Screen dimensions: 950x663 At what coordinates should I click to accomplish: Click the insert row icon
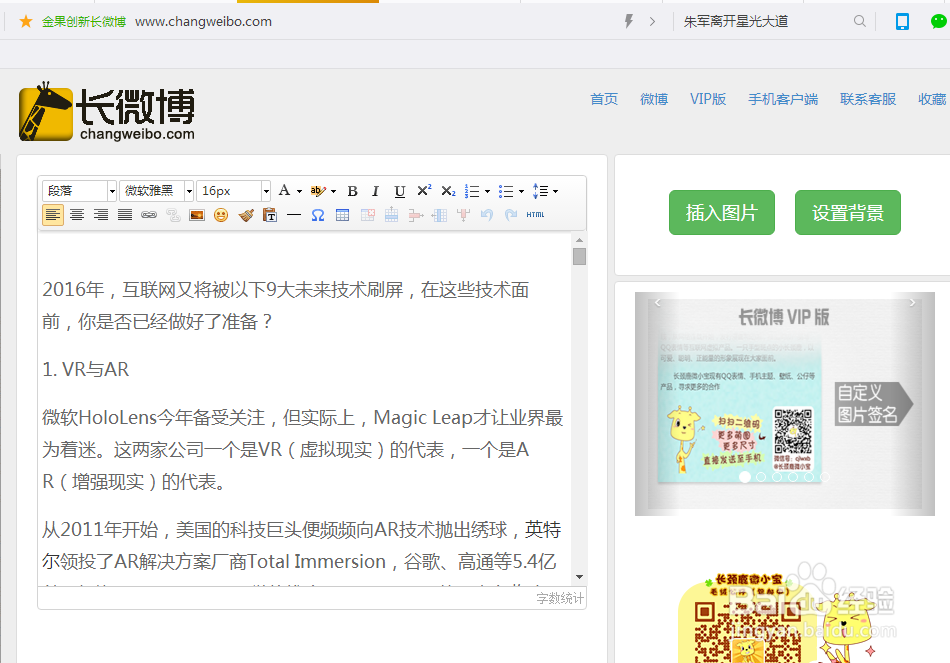coord(391,215)
